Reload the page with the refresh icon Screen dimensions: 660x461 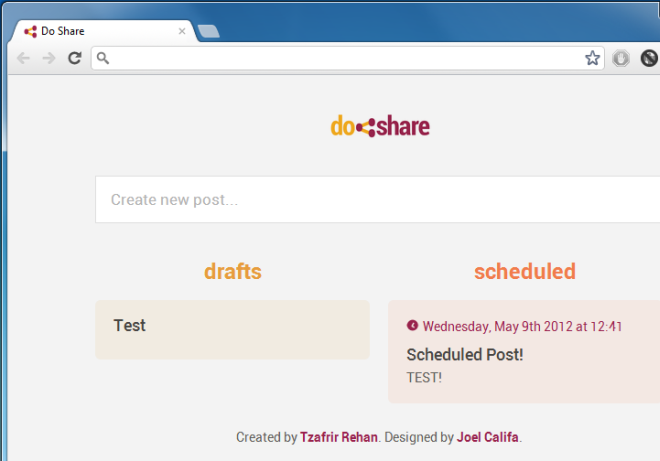click(75, 58)
